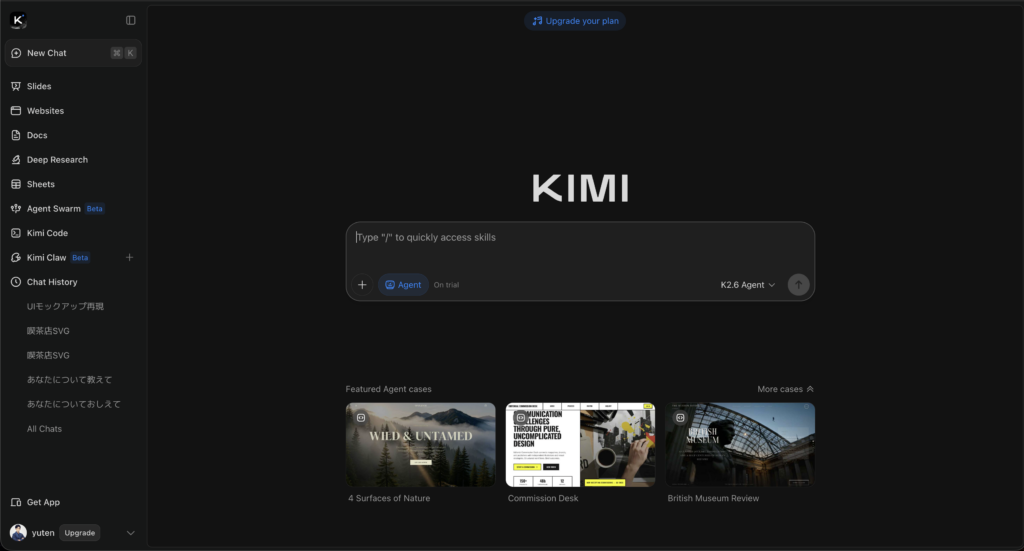The height and width of the screenshot is (551, 1024).
Task: Open '4 Surfaces of Nature' thumbnail
Action: pyautogui.click(x=421, y=445)
